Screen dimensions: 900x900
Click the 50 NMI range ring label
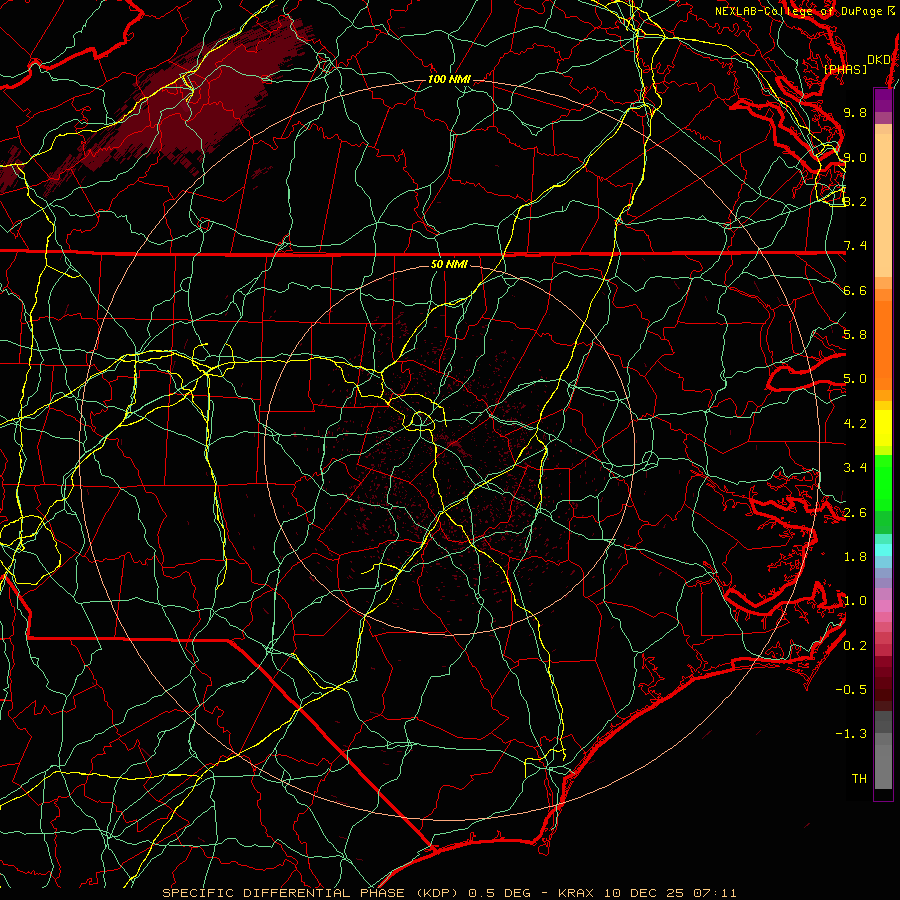click(x=449, y=264)
